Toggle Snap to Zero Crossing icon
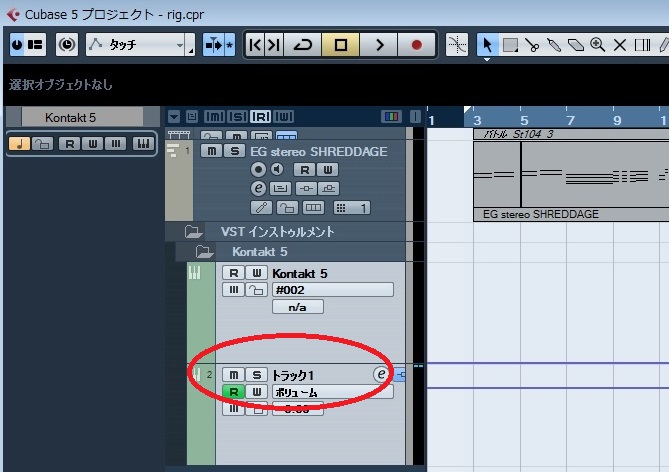Image resolution: width=669 pixels, height=472 pixels. [x=457, y=44]
